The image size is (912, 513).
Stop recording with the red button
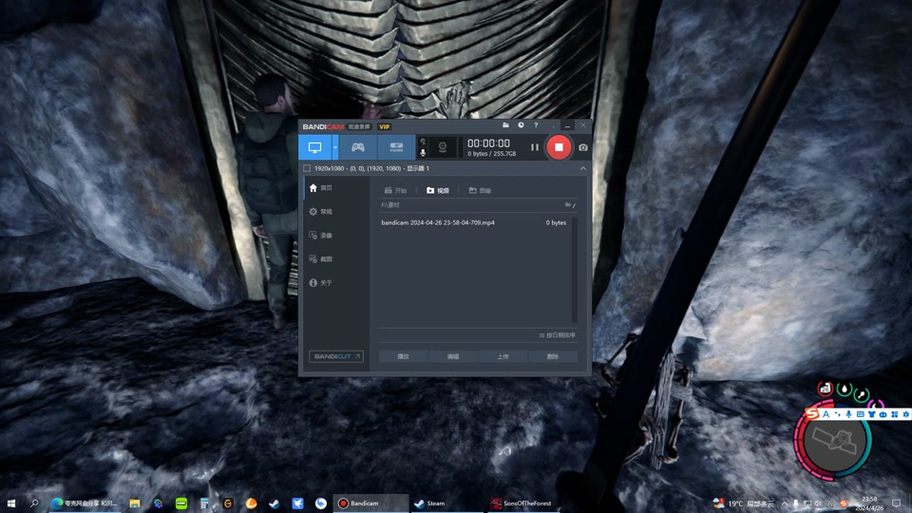(x=558, y=148)
